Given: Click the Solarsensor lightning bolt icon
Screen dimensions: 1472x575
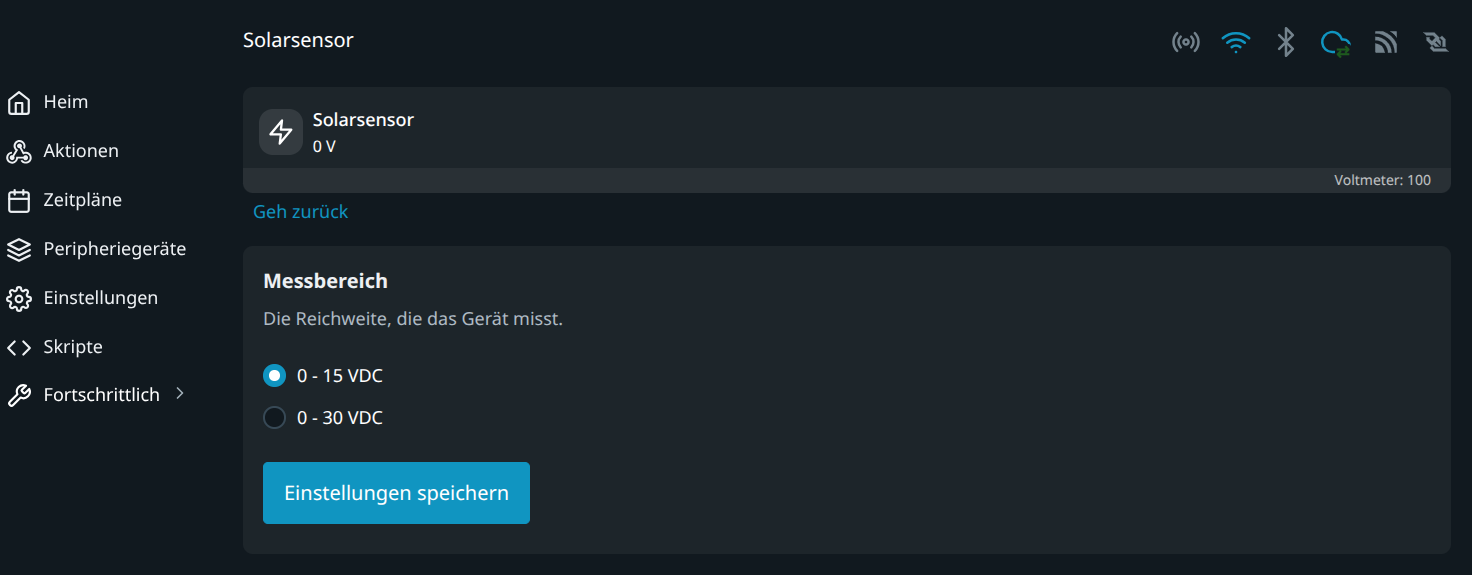Looking at the screenshot, I should click(x=281, y=132).
